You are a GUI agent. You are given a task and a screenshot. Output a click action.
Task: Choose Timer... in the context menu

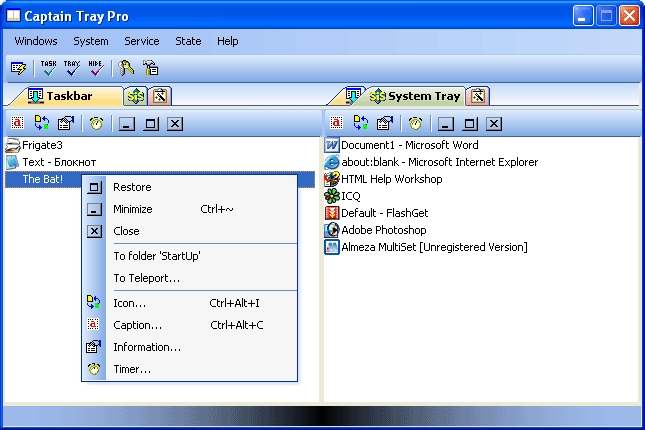132,369
